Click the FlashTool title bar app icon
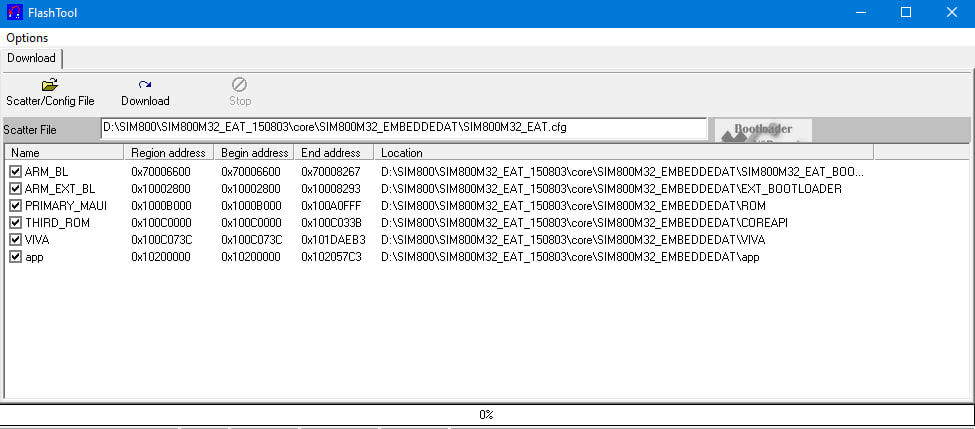The height and width of the screenshot is (429, 975). point(14,12)
